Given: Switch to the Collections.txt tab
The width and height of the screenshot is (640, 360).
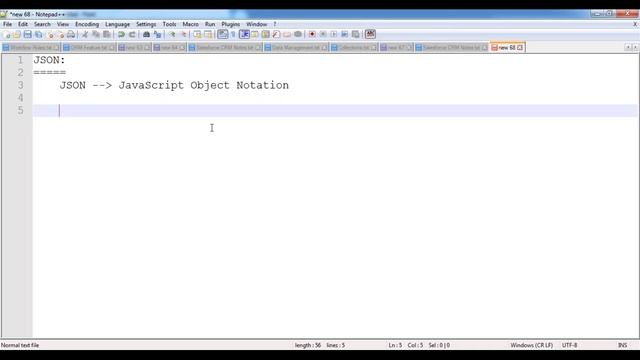Looking at the screenshot, I should 353,48.
